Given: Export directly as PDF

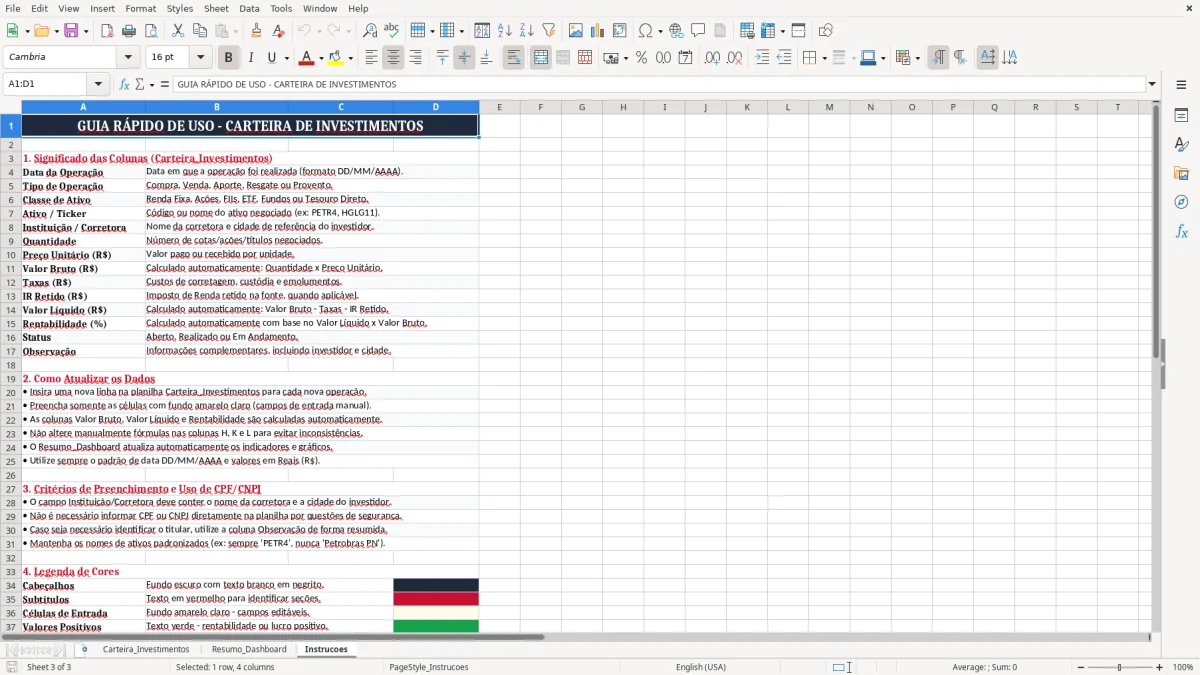Looking at the screenshot, I should (x=107, y=31).
